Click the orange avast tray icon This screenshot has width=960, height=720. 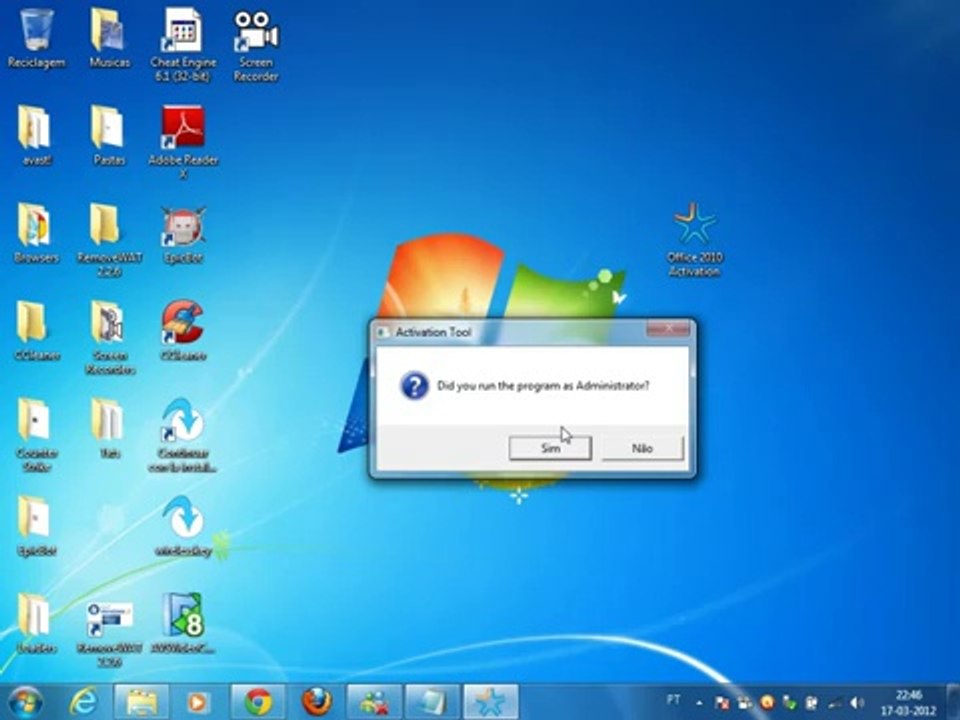tap(767, 703)
